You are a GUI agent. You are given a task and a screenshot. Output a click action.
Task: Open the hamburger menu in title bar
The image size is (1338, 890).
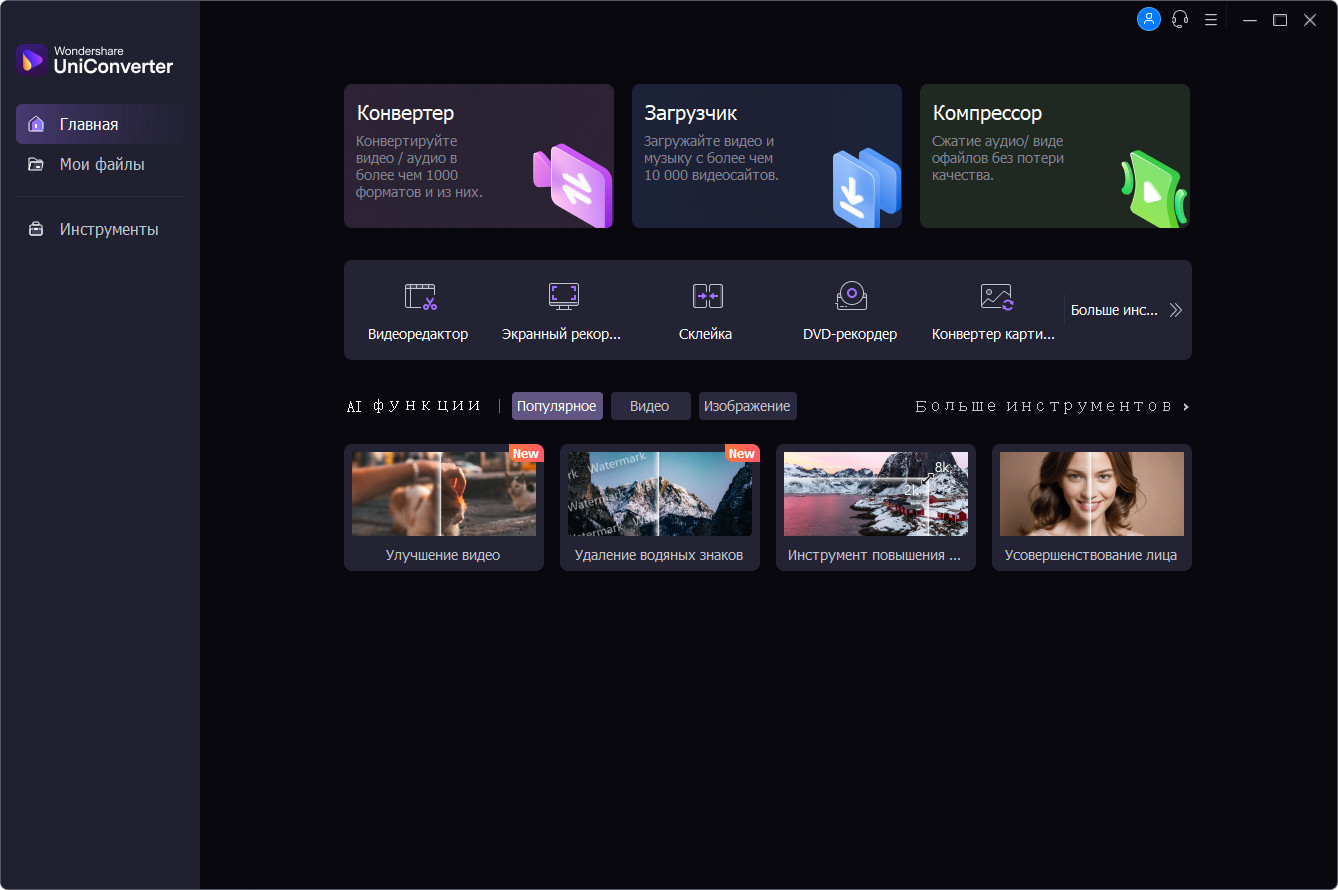click(1211, 19)
